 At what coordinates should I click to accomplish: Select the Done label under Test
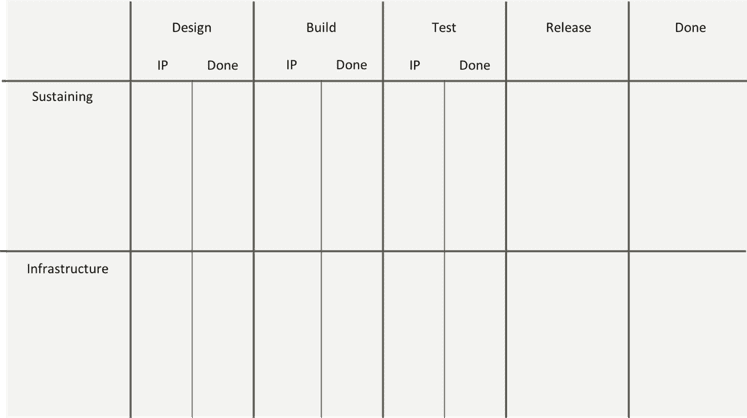point(474,65)
